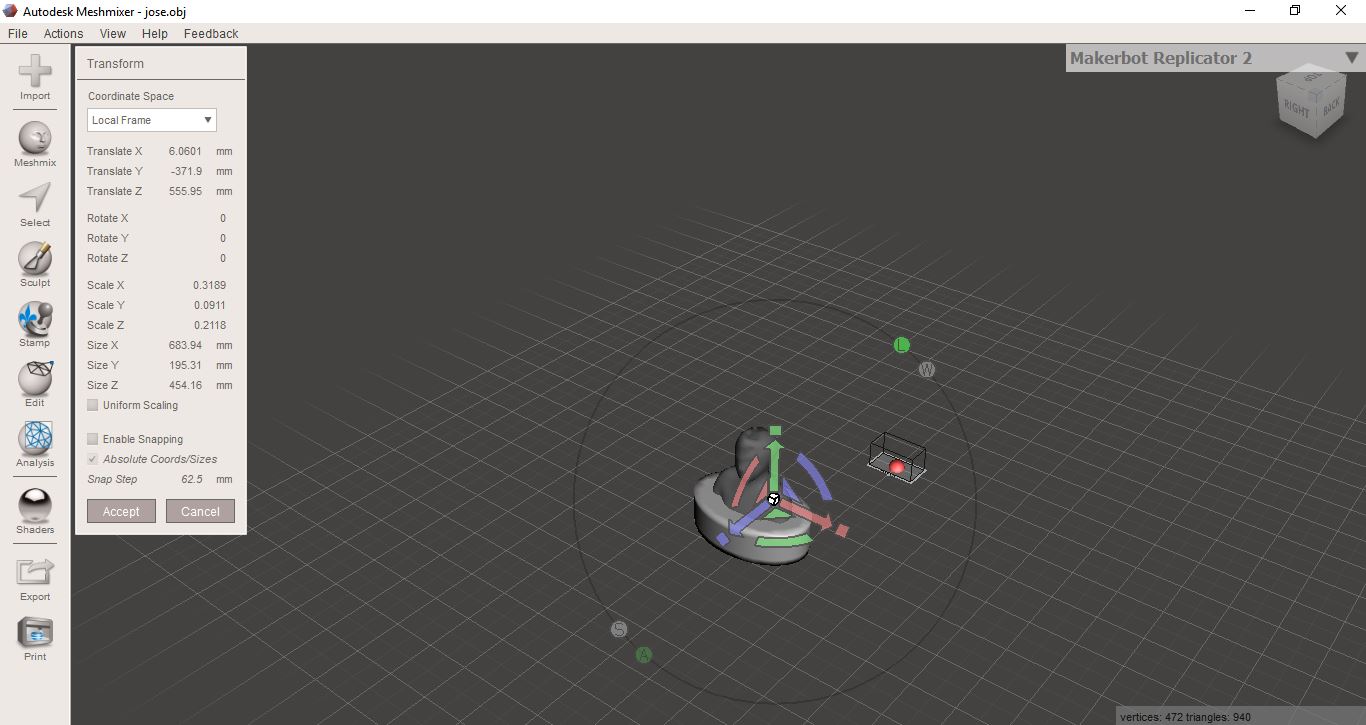Toggle Enable Snapping checkbox
The height and width of the screenshot is (725, 1366).
93,439
